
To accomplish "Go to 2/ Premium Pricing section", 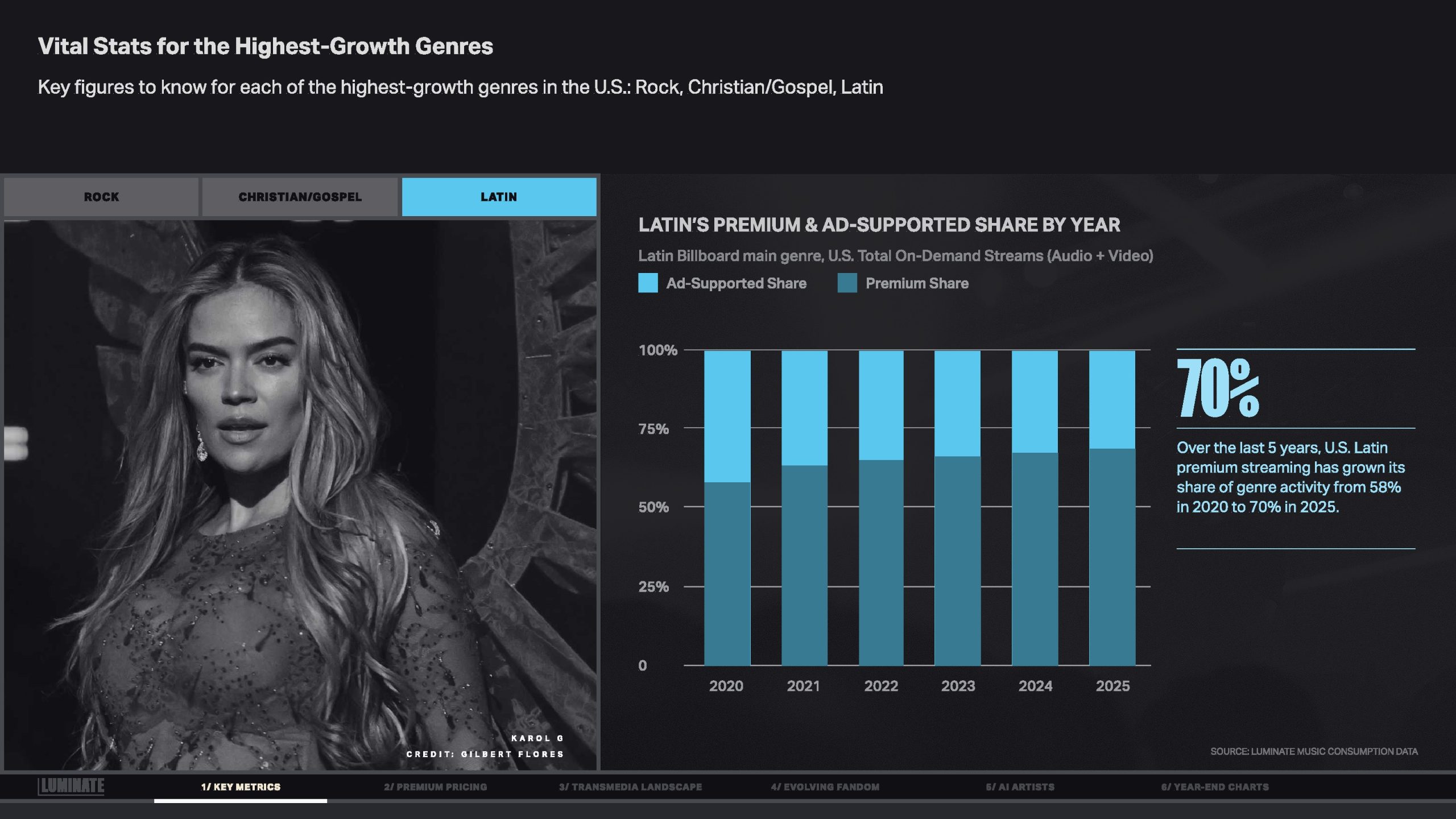I will pyautogui.click(x=435, y=787).
